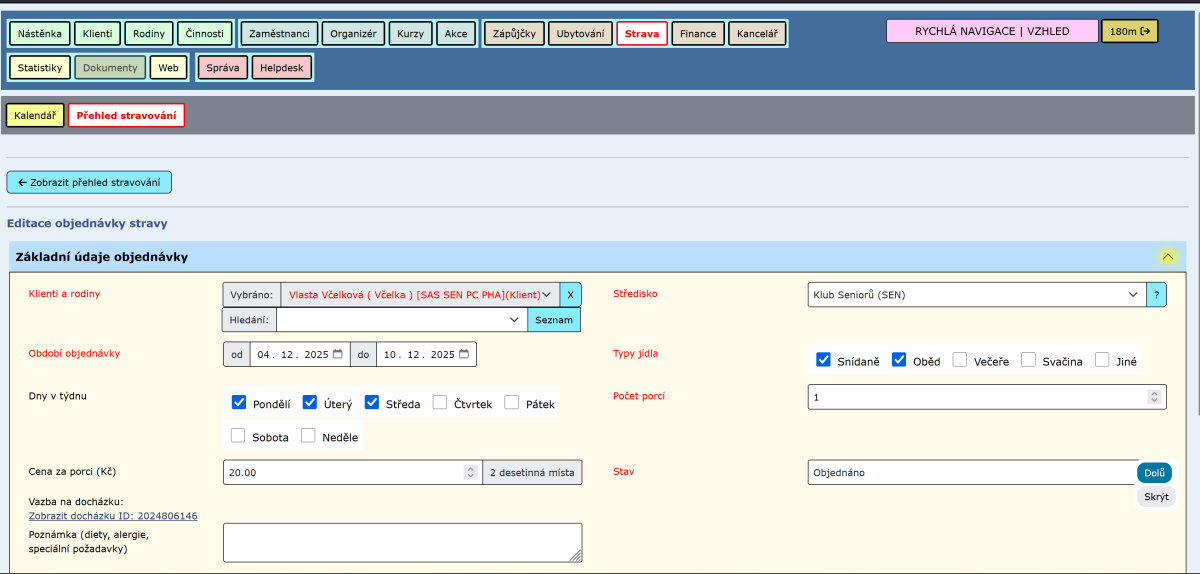This screenshot has width=1200, height=574.
Task: Click the logout timer icon button 180m
Action: (x=1129, y=31)
